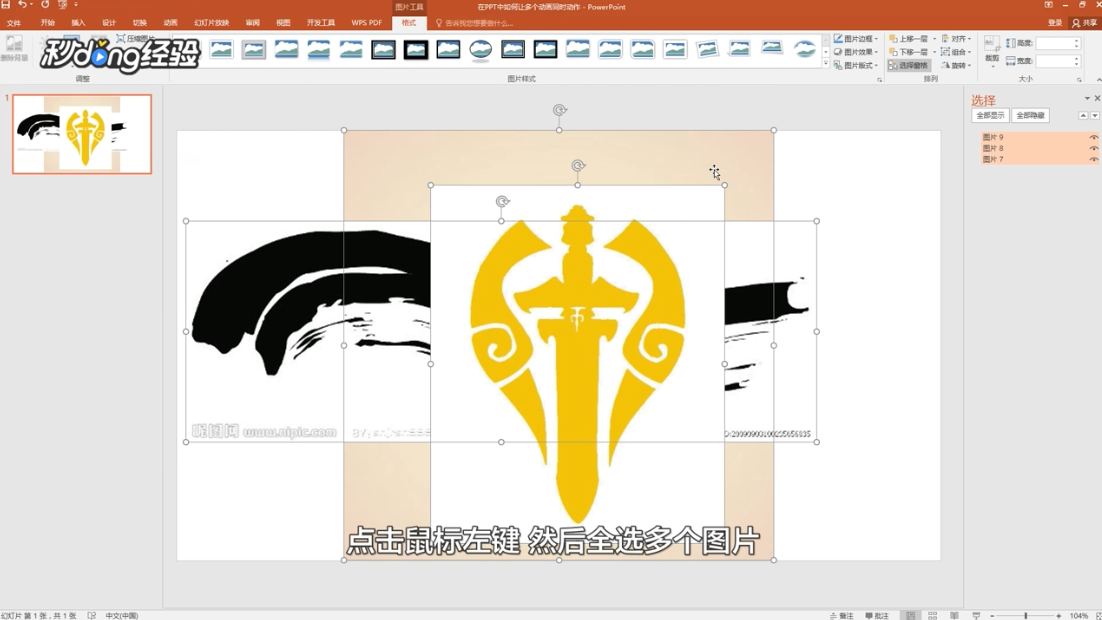Click the 登录 sign in link

(1055, 23)
